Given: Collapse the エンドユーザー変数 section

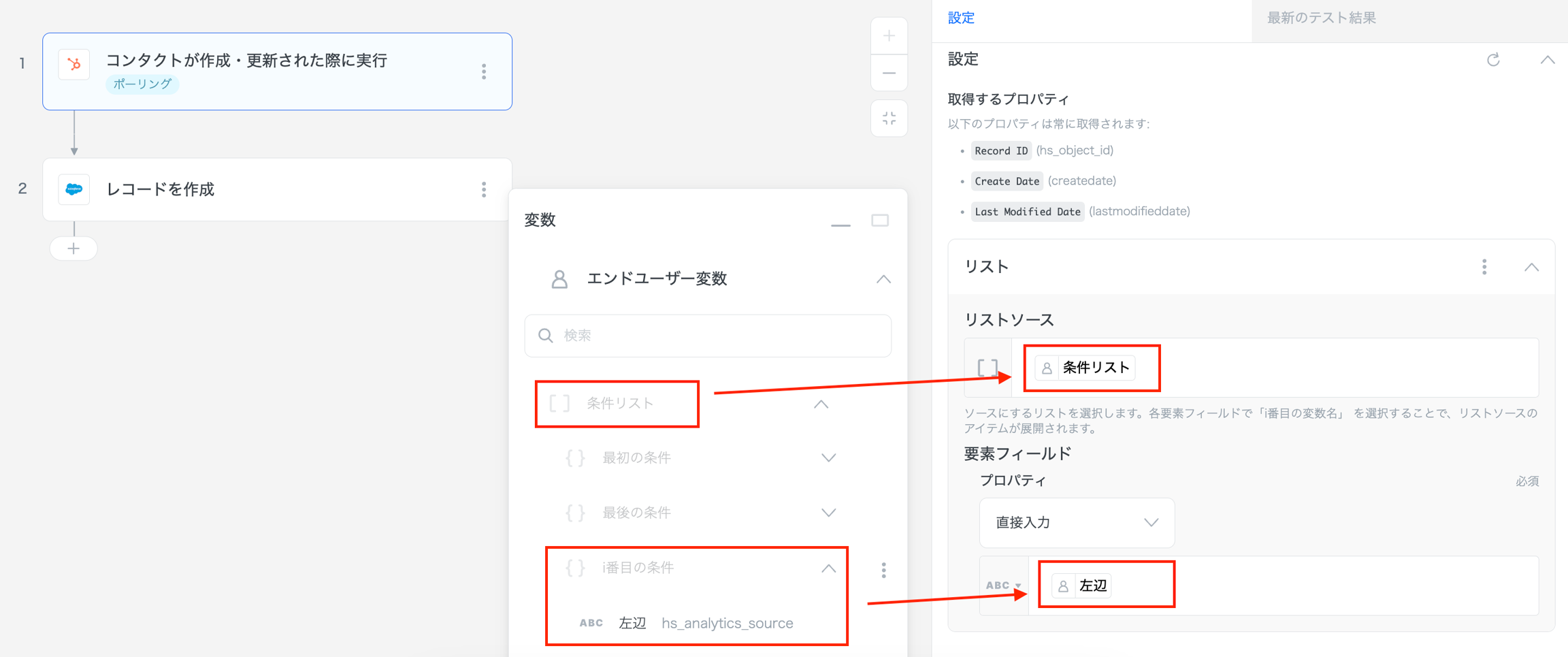Looking at the screenshot, I should pos(883,279).
